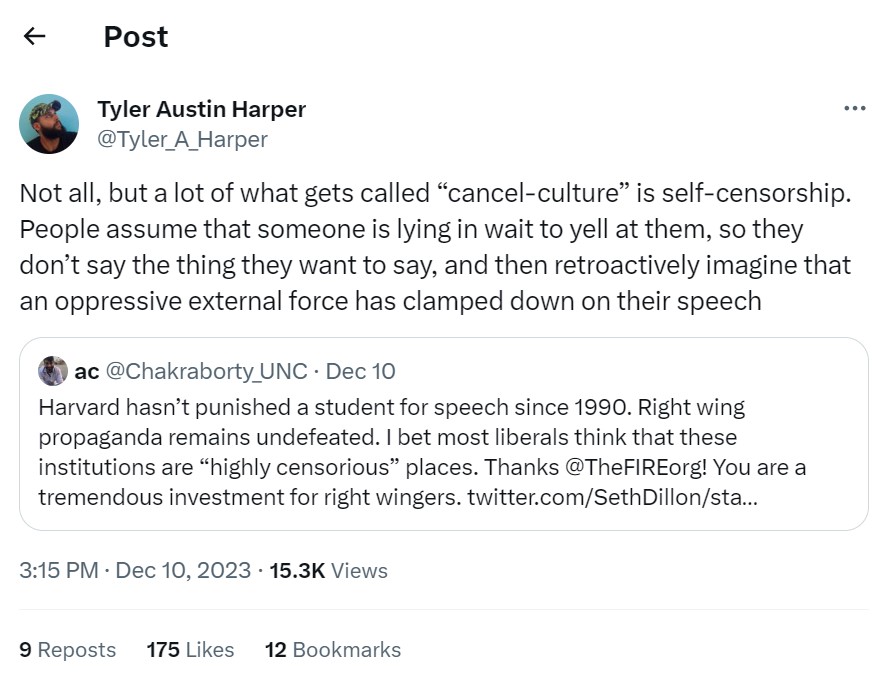This screenshot has width=885, height=682.
Task: Follow the twitter.com/SethDillon link
Action: pos(612,495)
